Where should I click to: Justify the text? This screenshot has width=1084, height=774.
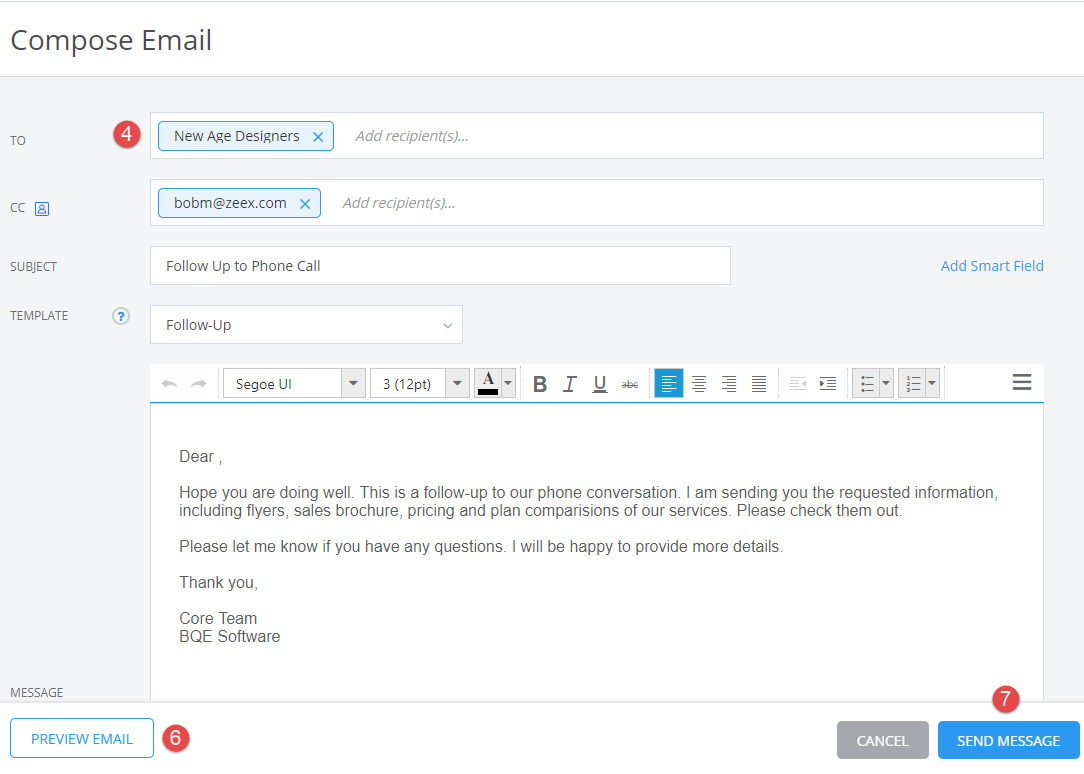coord(758,384)
